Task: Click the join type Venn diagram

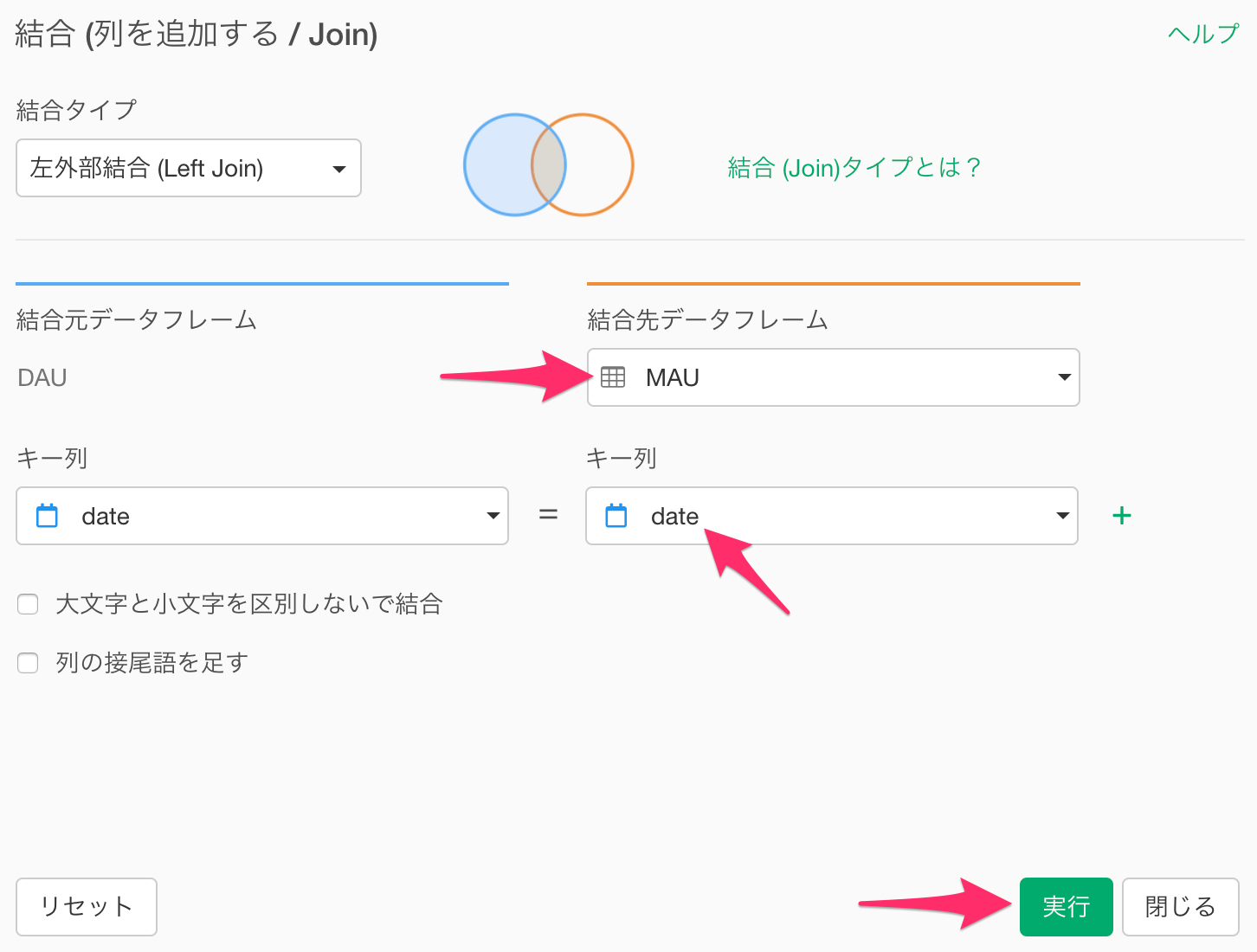Action: [549, 164]
